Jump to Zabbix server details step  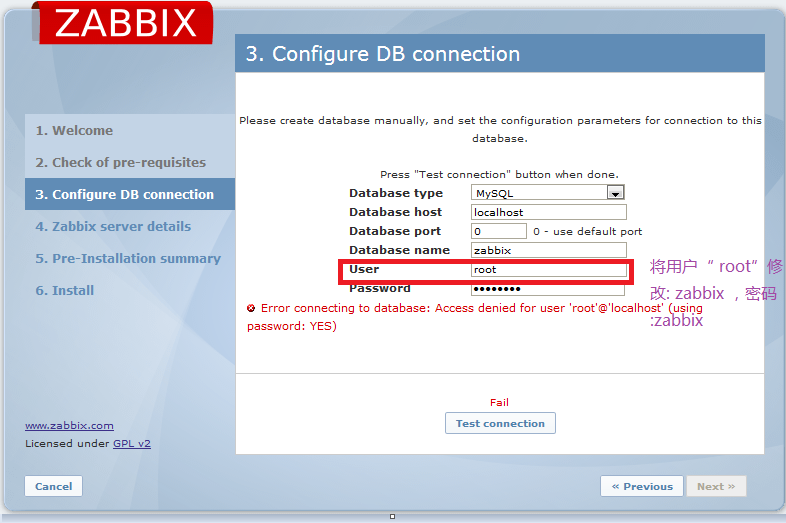click(x=113, y=226)
